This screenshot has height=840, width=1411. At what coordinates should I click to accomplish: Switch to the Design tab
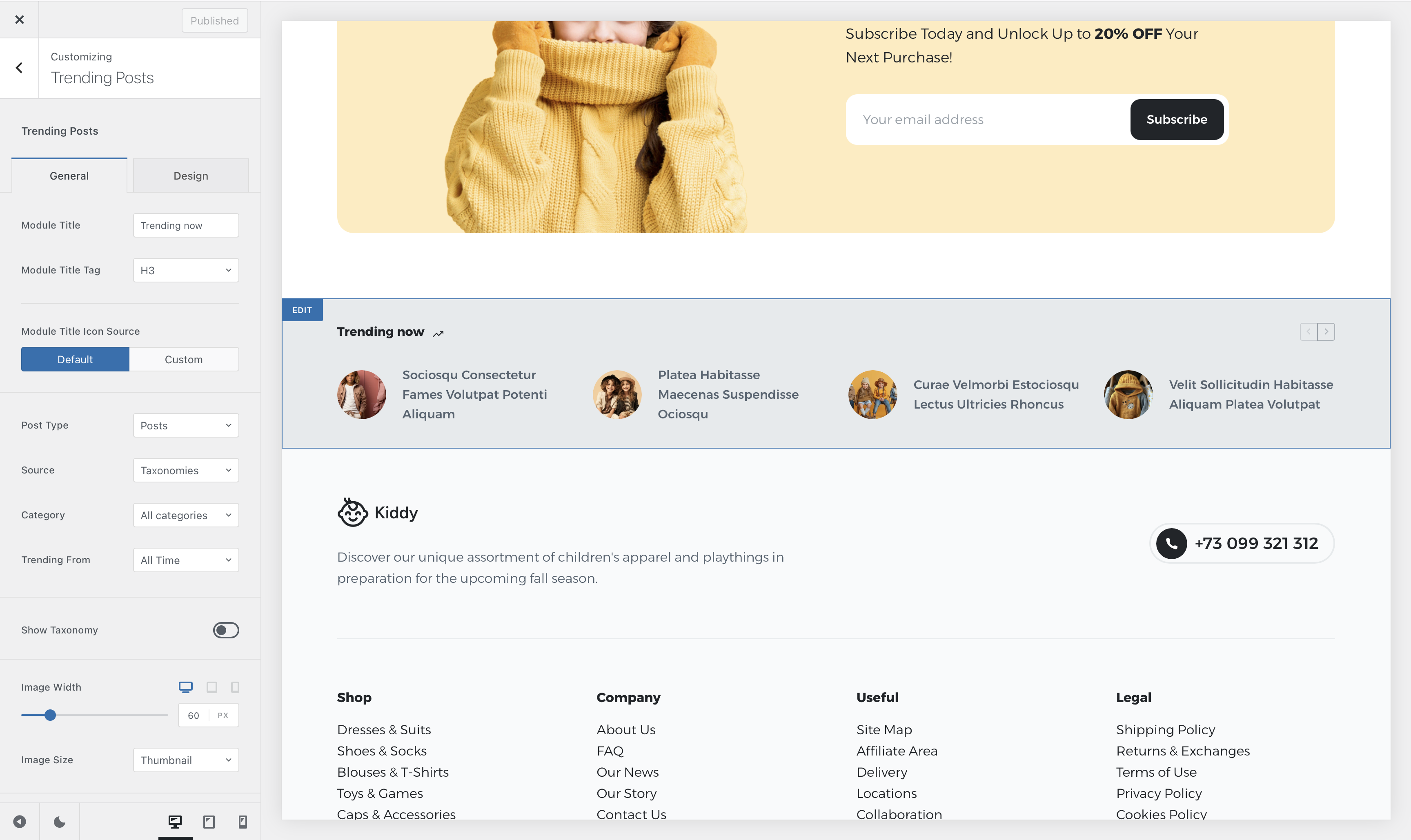191,176
